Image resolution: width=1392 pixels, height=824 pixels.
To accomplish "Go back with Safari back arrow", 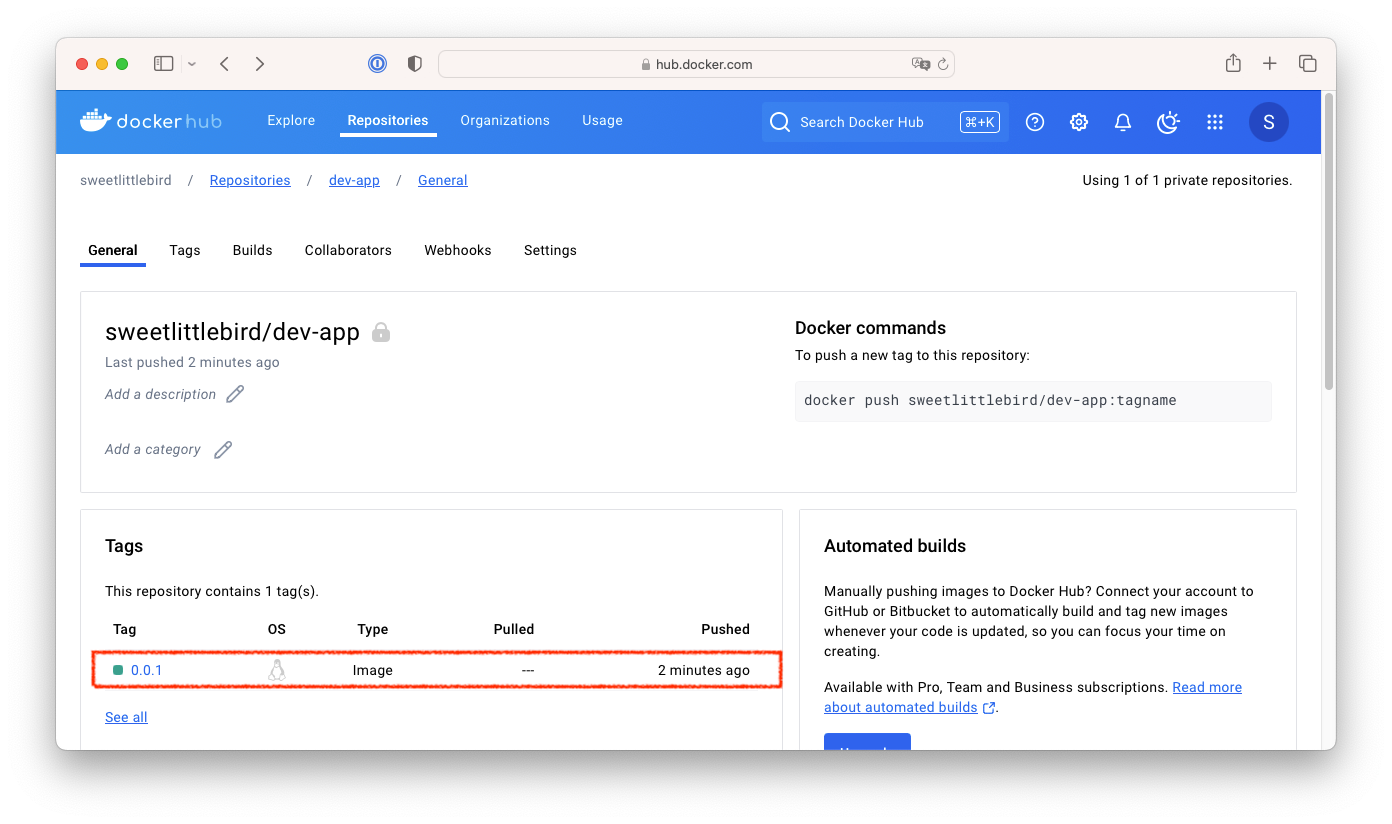I will [225, 64].
